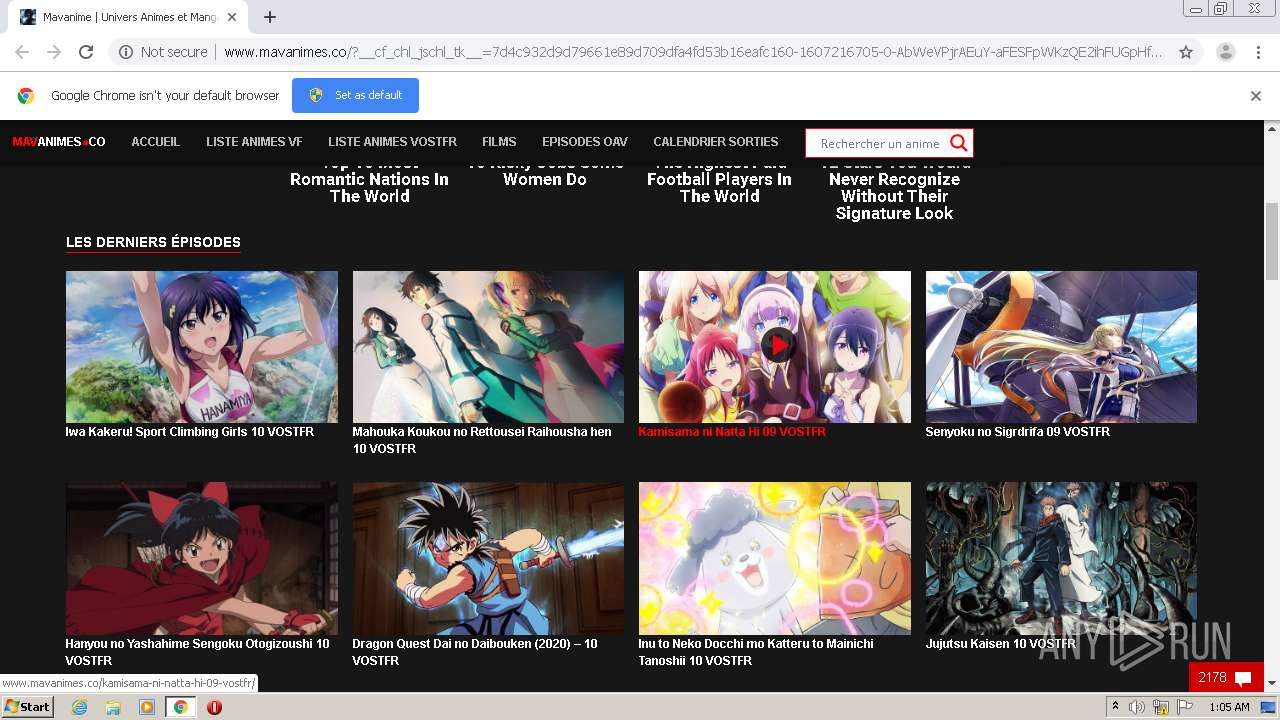Play Kamisama ni Natta Hi via play icon
Image resolution: width=1280 pixels, height=720 pixels.
(x=778, y=346)
